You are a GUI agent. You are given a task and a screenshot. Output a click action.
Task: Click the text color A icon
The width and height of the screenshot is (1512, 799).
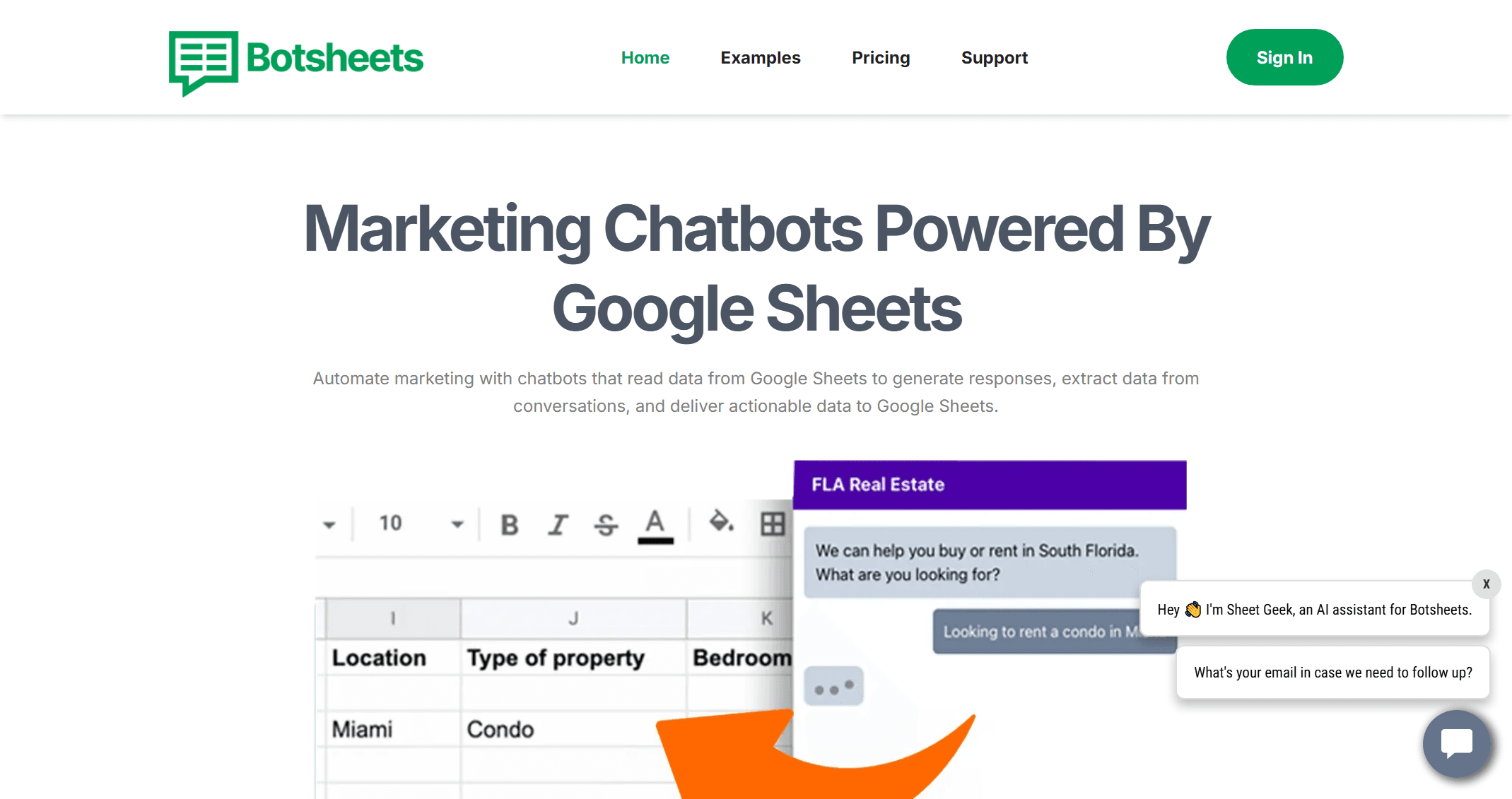pyautogui.click(x=655, y=526)
